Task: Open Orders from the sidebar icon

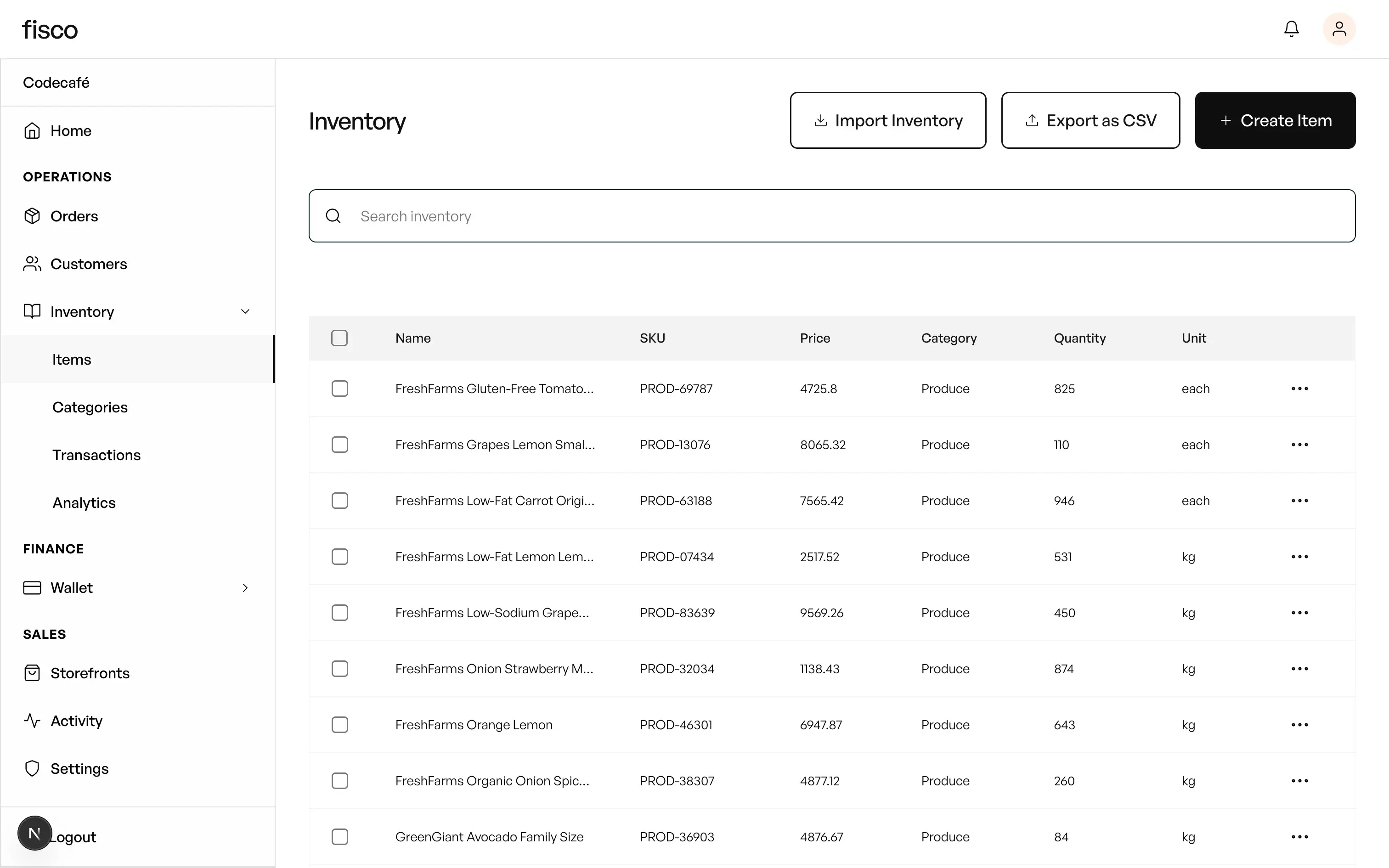Action: click(32, 216)
